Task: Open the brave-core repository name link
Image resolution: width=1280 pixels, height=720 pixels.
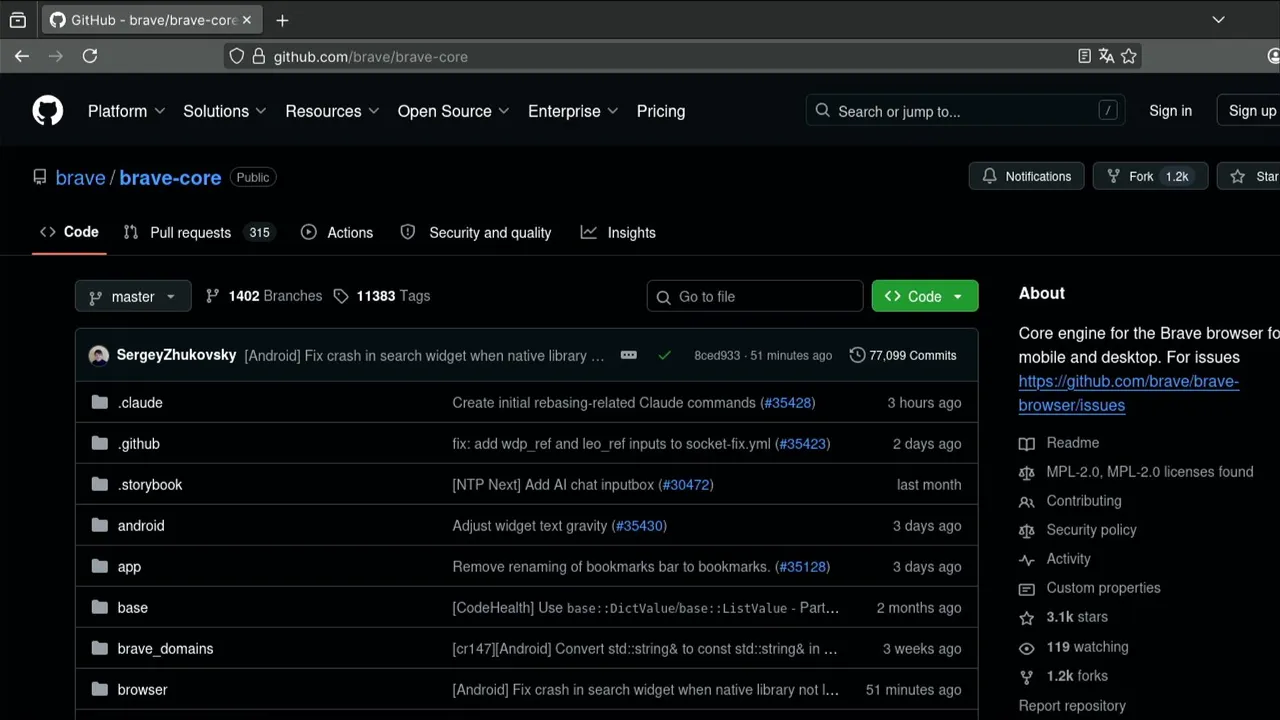Action: [170, 177]
